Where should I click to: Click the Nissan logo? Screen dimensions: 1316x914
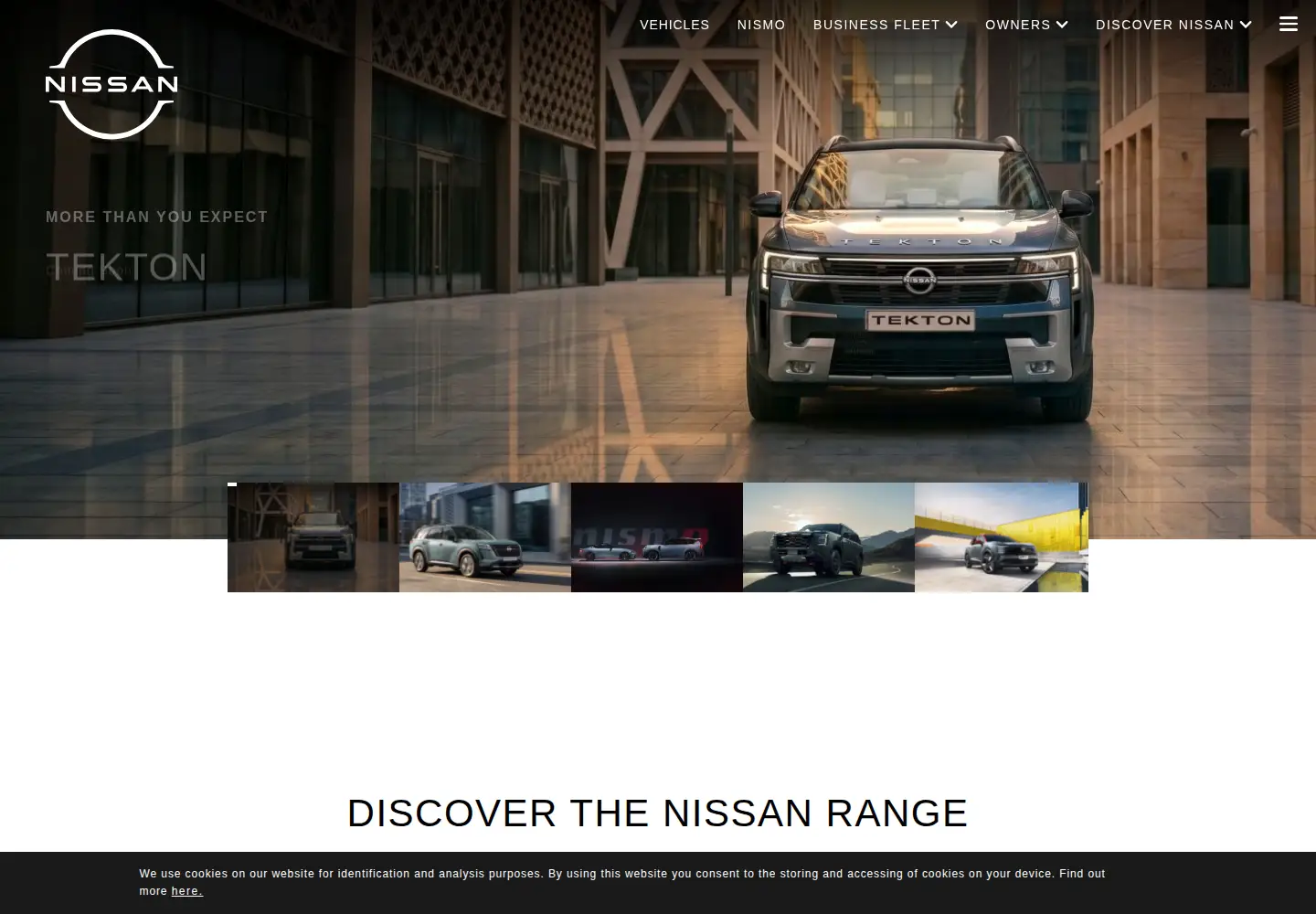pos(111,84)
